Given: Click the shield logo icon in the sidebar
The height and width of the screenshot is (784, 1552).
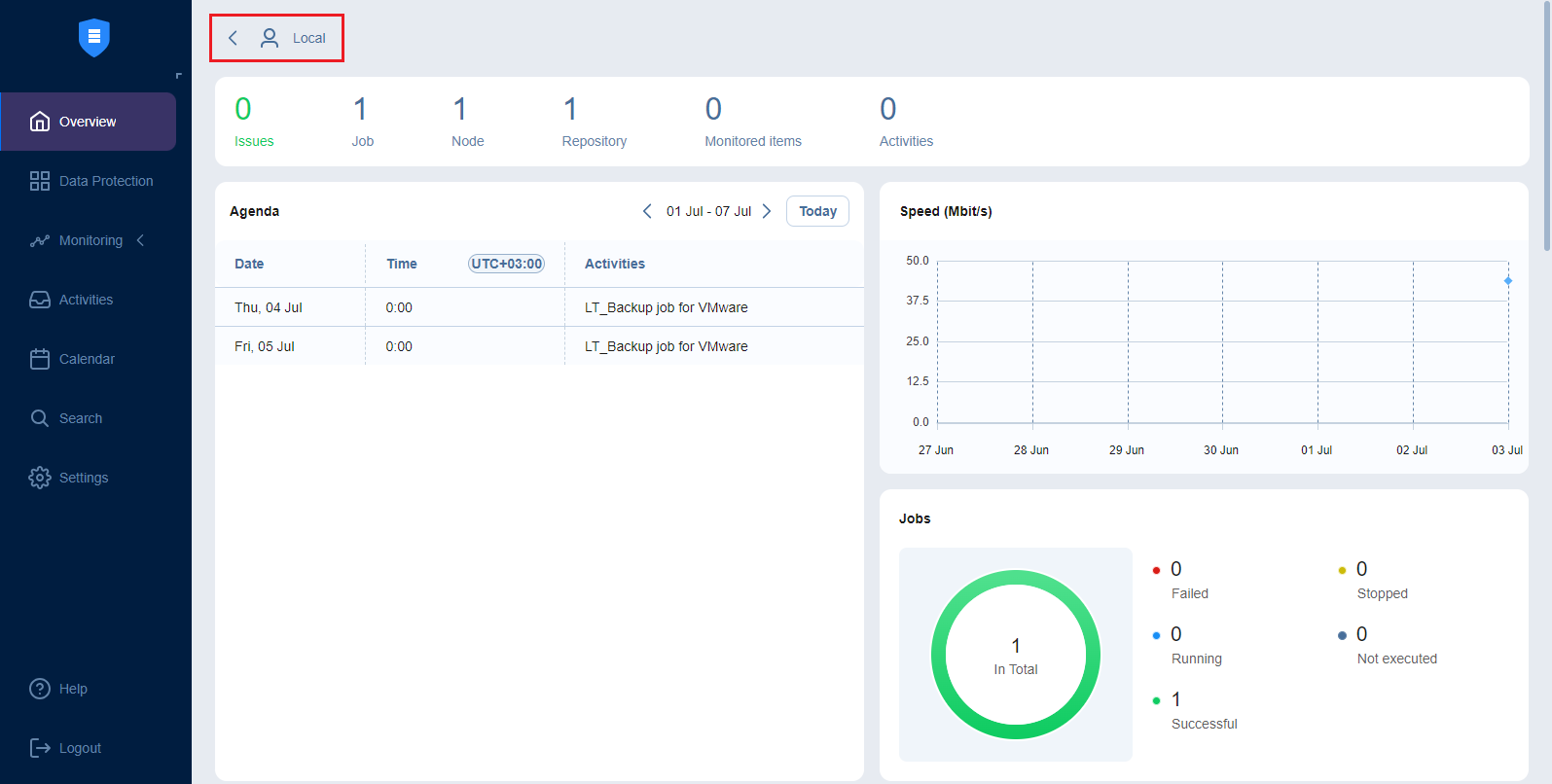Looking at the screenshot, I should (94, 38).
